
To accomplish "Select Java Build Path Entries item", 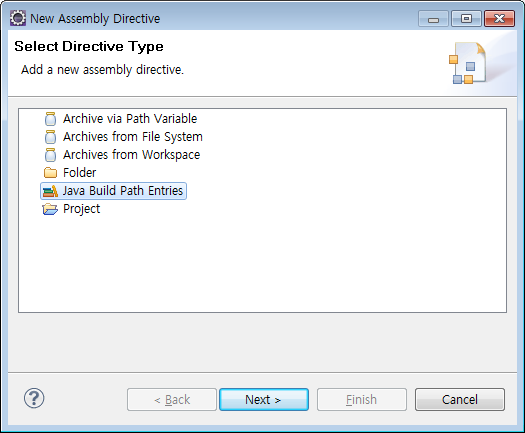I will point(113,191).
